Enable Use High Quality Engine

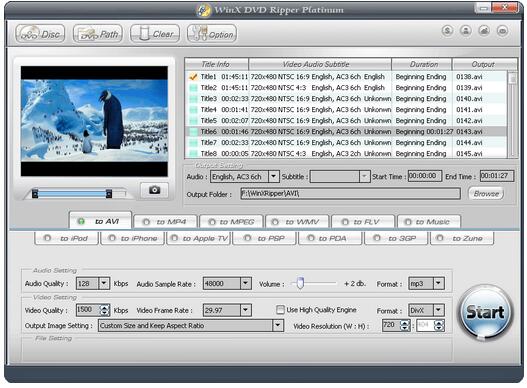tap(280, 310)
